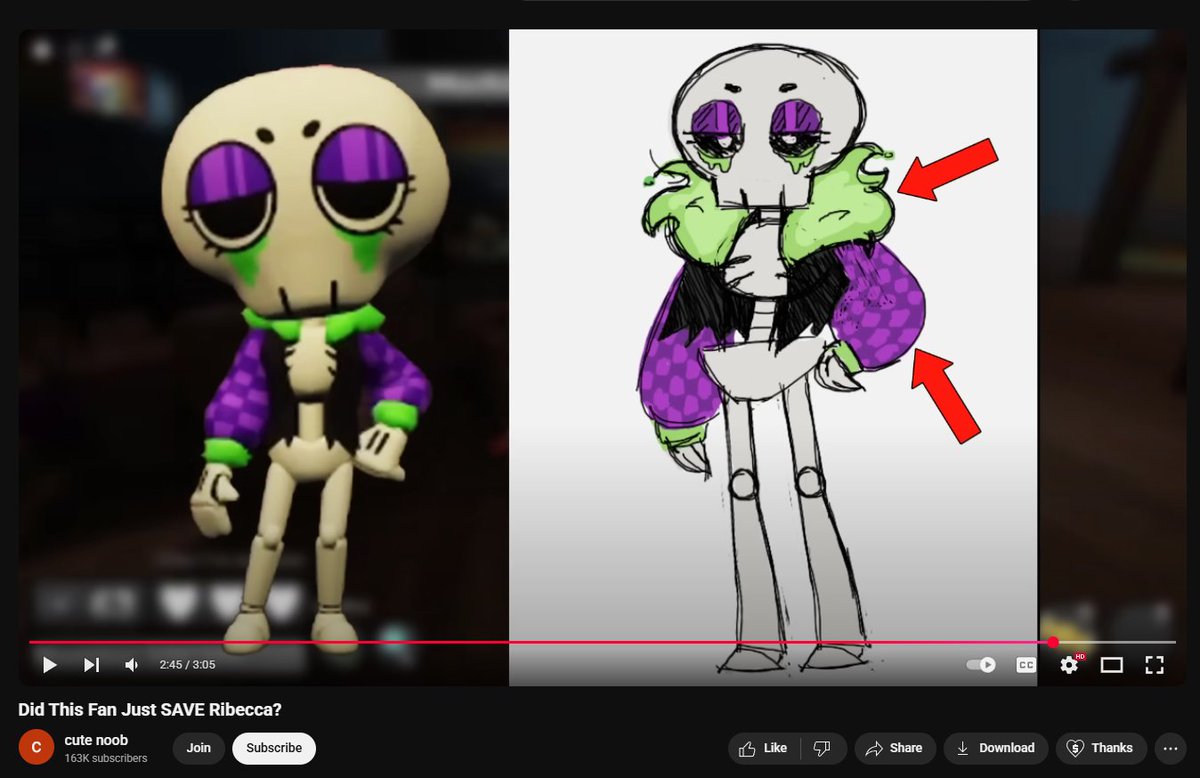The height and width of the screenshot is (778, 1200).
Task: Share the video
Action: point(894,748)
